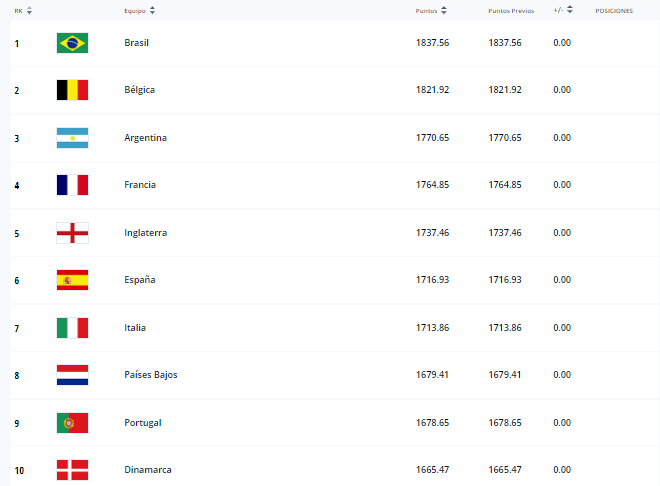Click the Francia flag icon
The image size is (660, 486).
coord(72,185)
